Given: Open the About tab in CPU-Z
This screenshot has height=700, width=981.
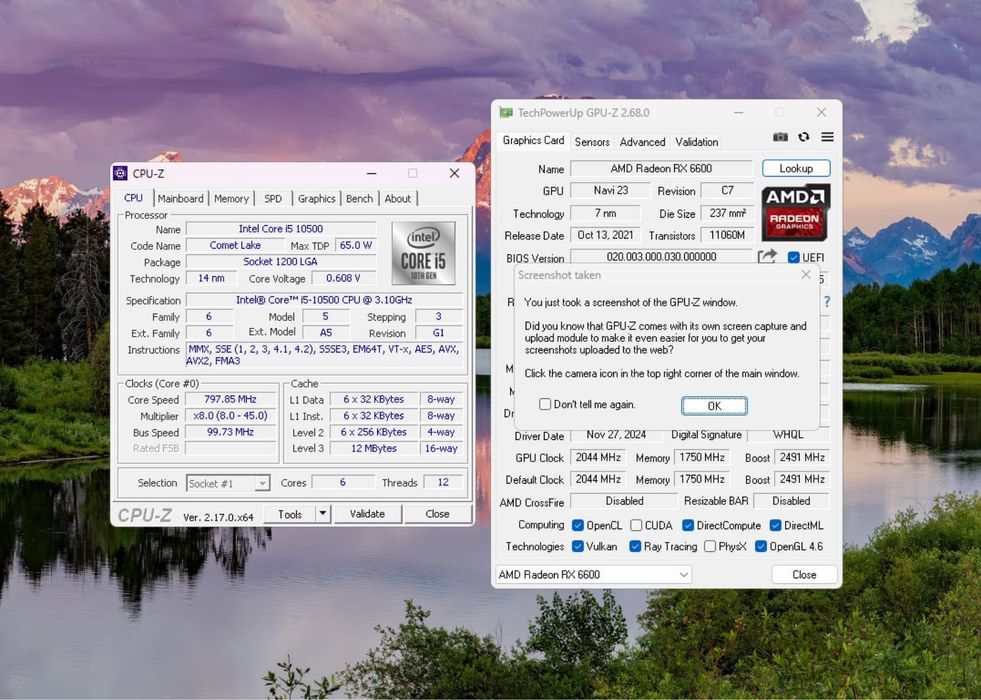Looking at the screenshot, I should (x=398, y=198).
